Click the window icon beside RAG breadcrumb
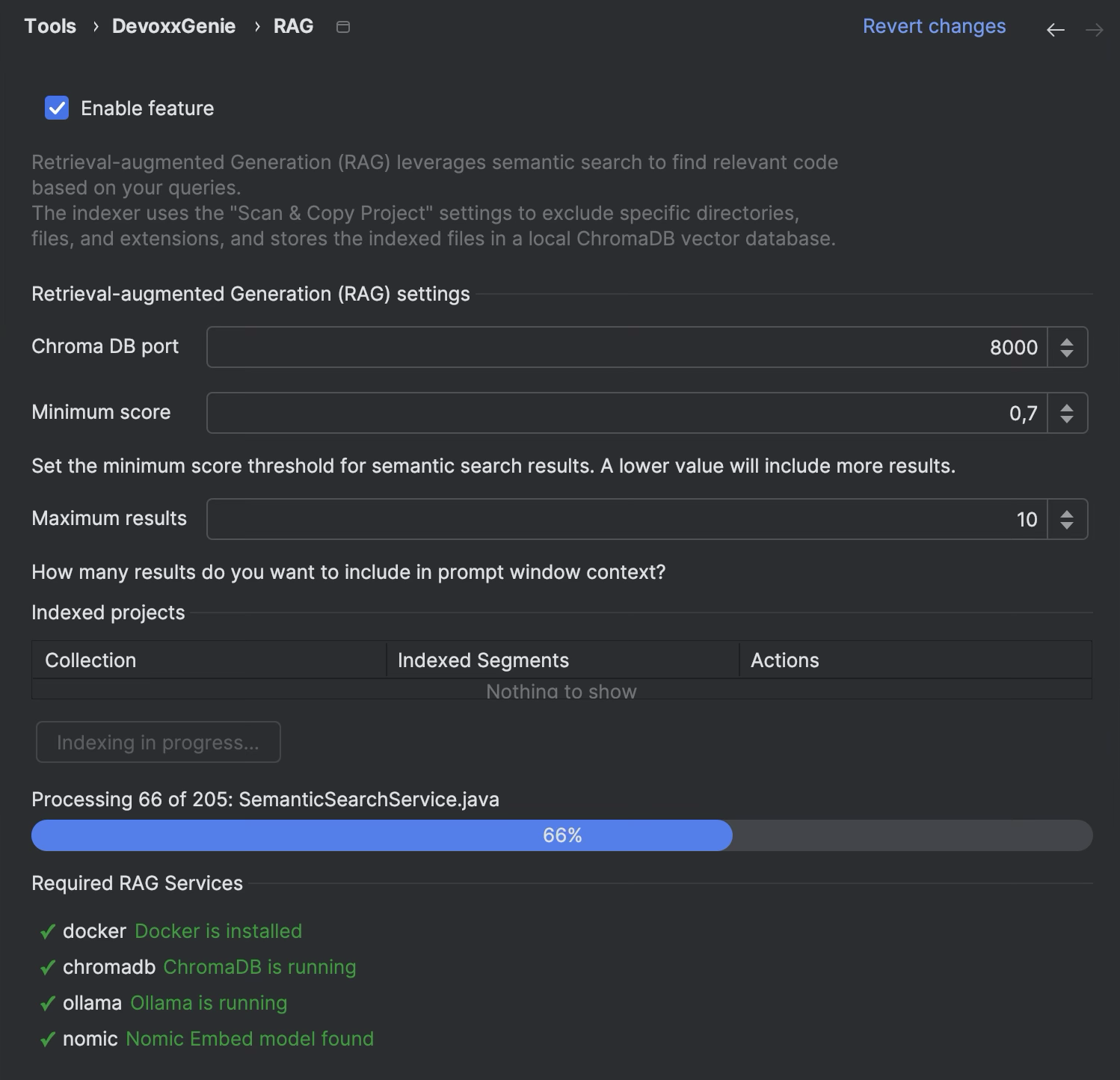 [x=343, y=27]
